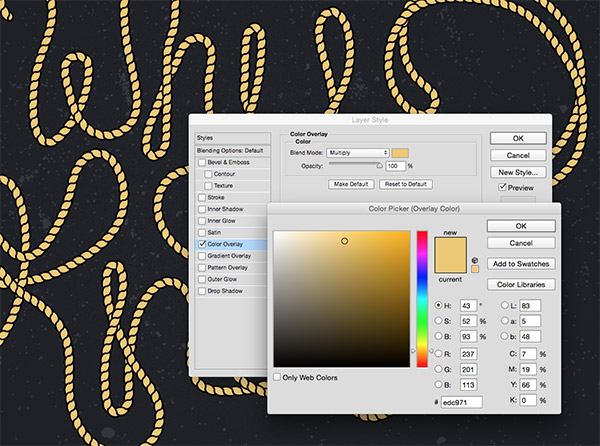The image size is (600, 446).
Task: Click the Opacity slider handle
Action: [x=379, y=168]
